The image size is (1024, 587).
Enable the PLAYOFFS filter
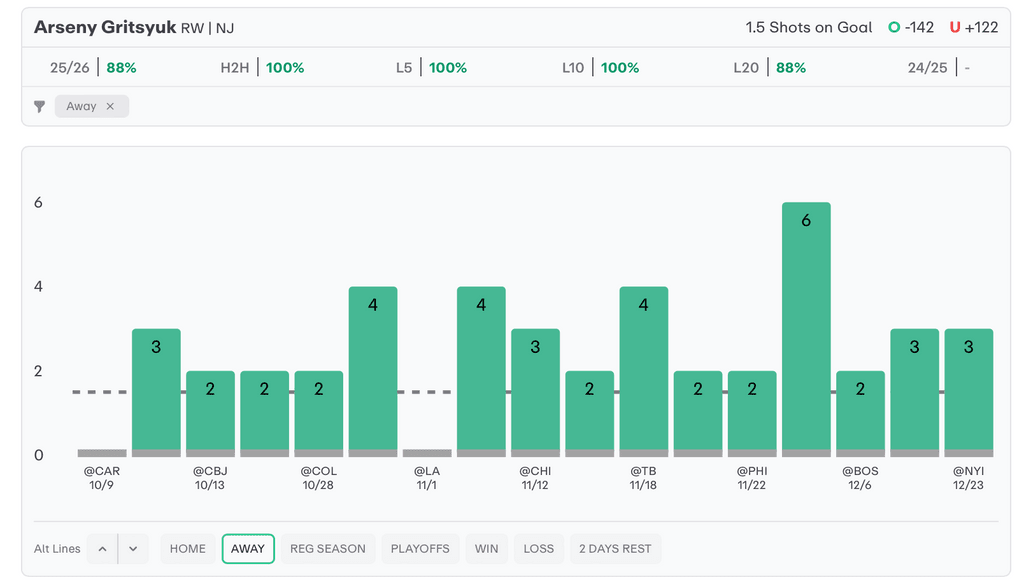pyautogui.click(x=420, y=549)
